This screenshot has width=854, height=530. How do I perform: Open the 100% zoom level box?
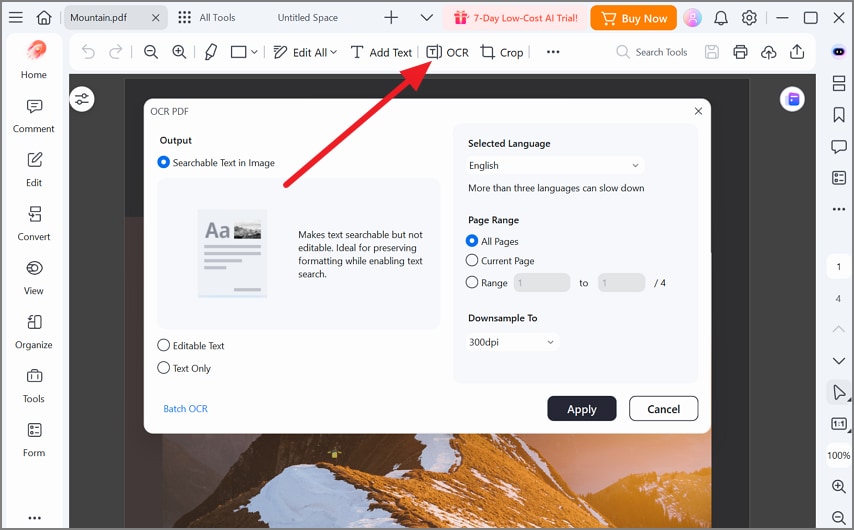click(839, 455)
